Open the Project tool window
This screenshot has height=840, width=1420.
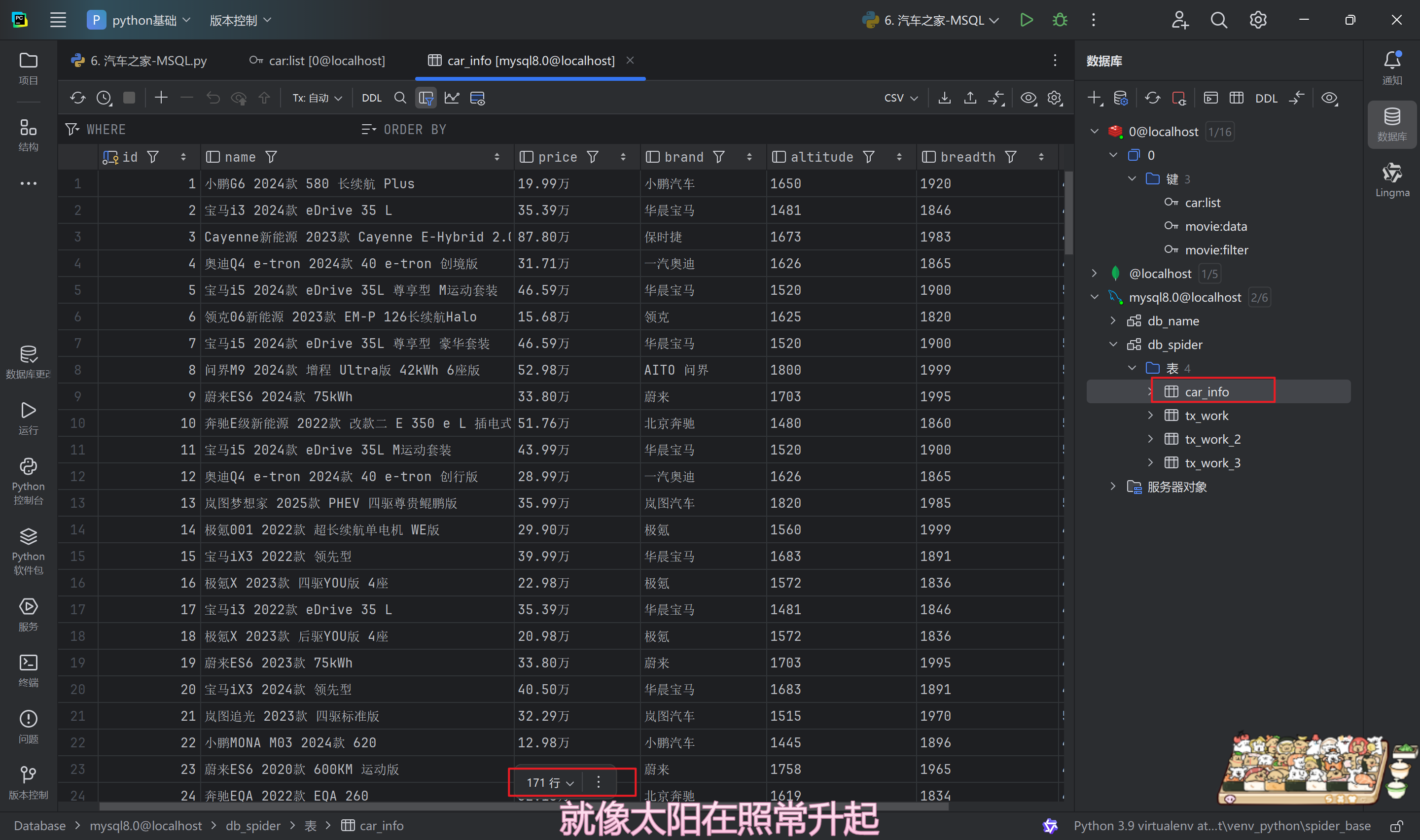pos(28,68)
